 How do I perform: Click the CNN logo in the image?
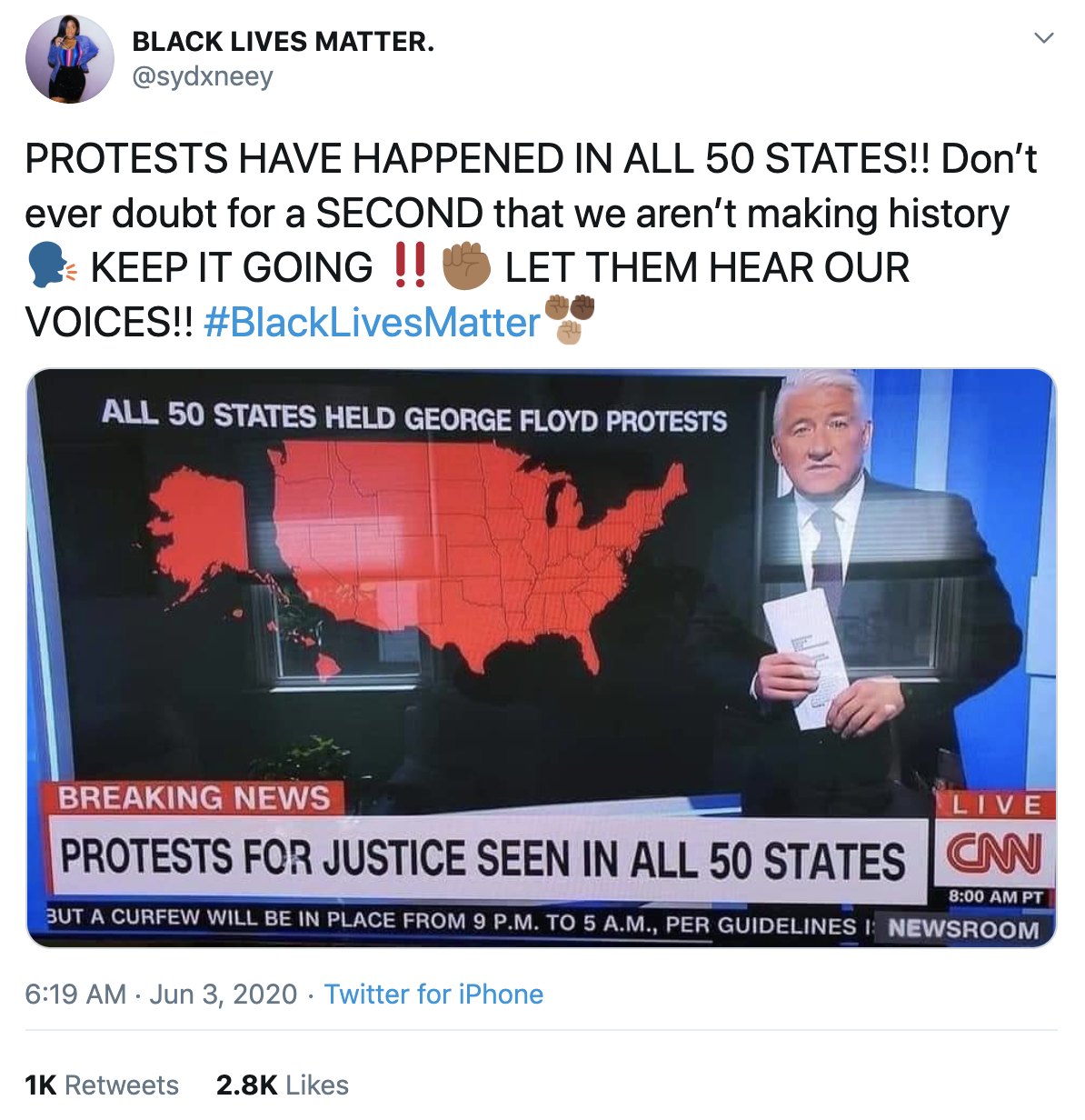[x=994, y=852]
